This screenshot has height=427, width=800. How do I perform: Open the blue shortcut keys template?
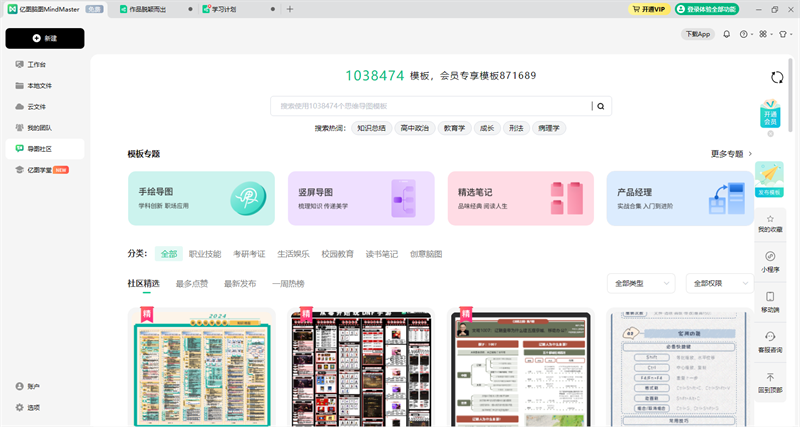pyautogui.click(x=680, y=367)
